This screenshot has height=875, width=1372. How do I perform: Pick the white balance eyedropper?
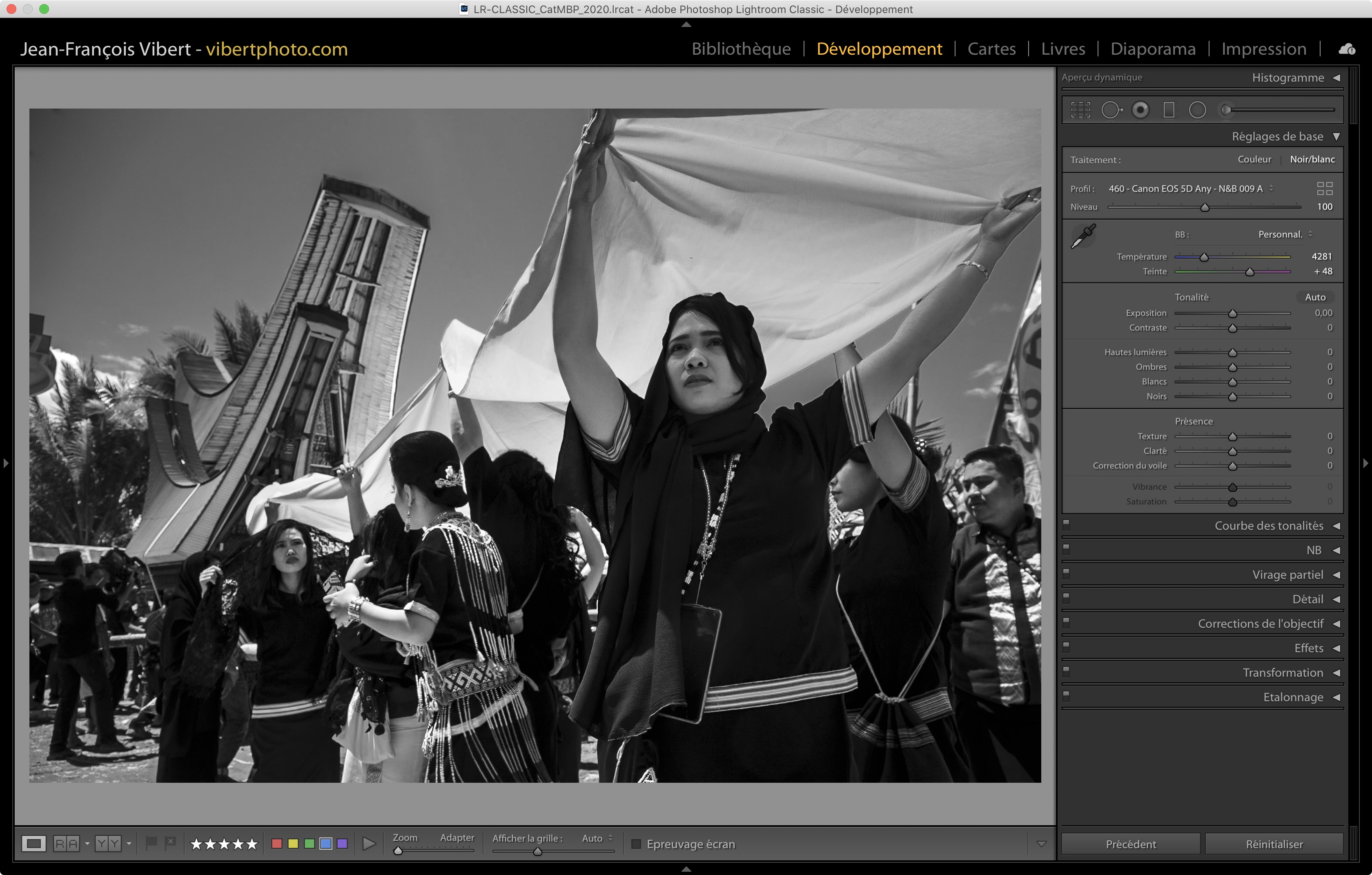coord(1083,235)
